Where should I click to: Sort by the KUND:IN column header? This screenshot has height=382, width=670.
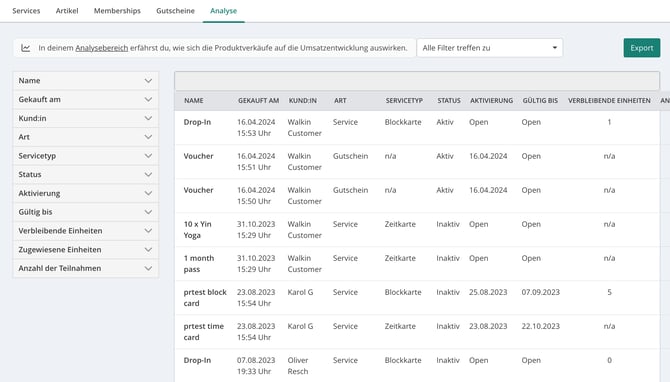(x=303, y=100)
